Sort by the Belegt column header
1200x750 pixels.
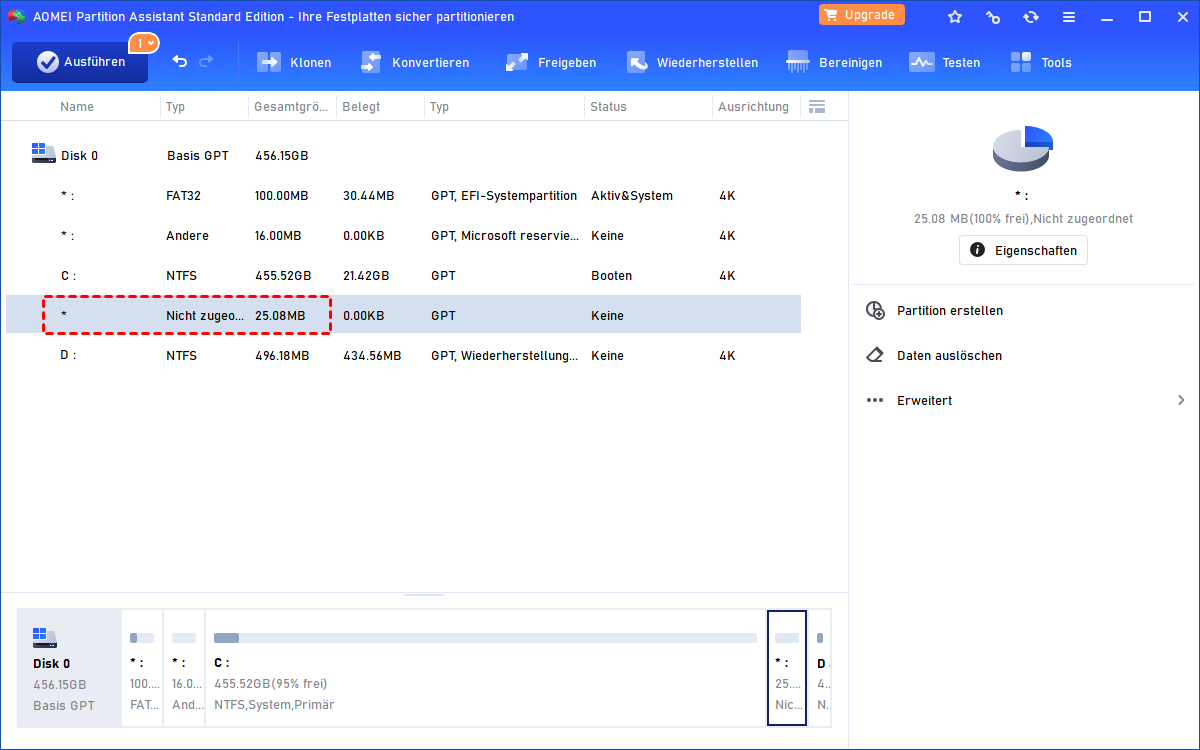pyautogui.click(x=361, y=106)
